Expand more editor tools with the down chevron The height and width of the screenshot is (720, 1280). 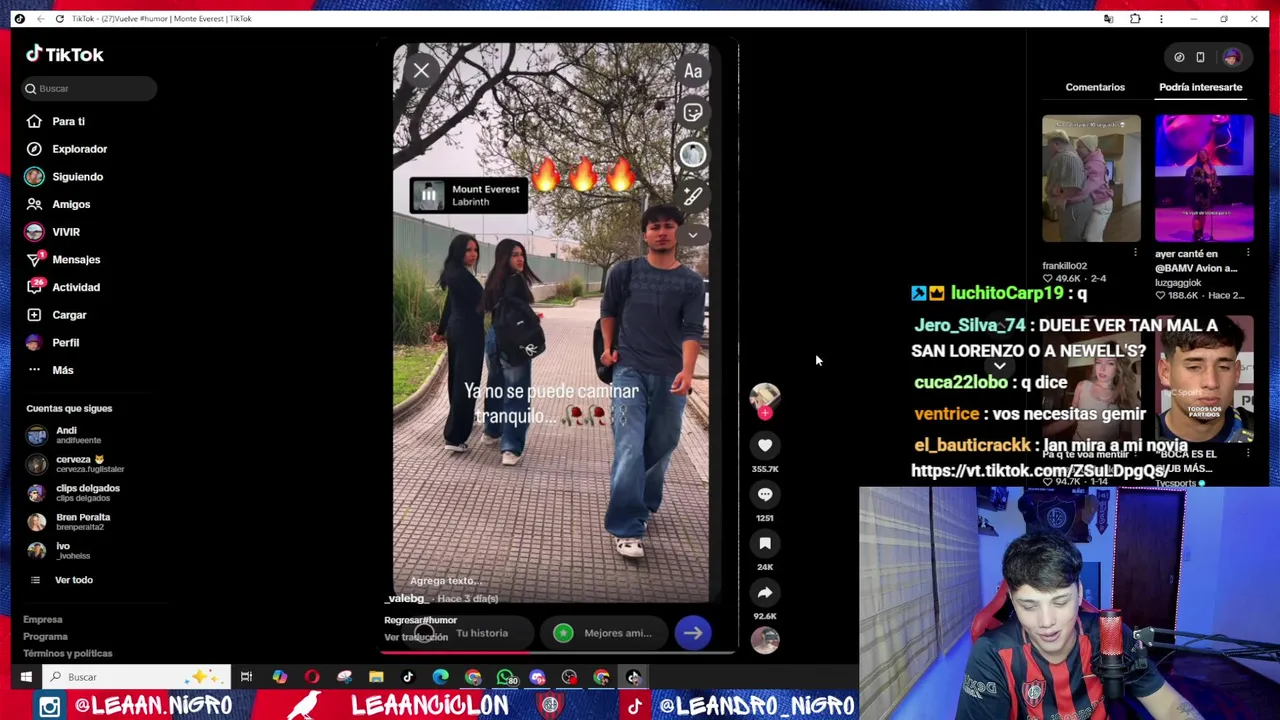tap(693, 235)
